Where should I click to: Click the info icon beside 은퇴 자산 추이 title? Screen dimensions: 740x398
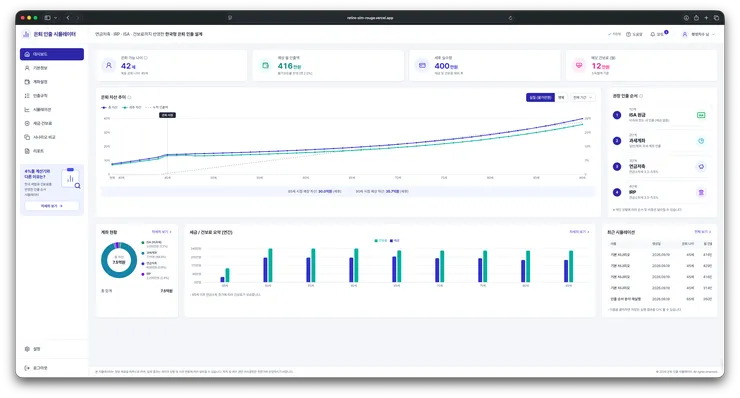[129, 97]
